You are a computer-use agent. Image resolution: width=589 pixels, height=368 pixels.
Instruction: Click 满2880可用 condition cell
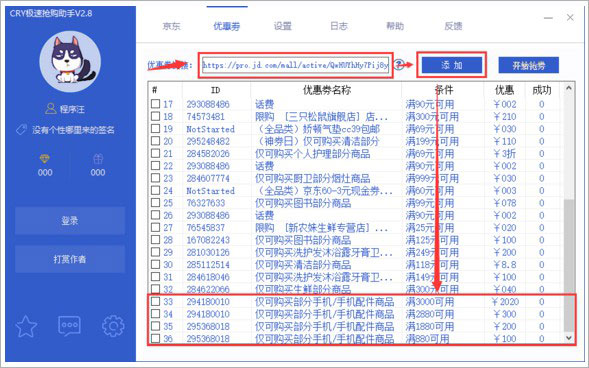pos(430,314)
